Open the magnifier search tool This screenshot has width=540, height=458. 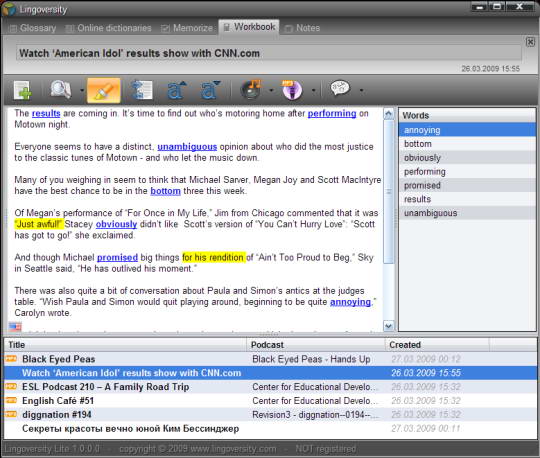(61, 90)
